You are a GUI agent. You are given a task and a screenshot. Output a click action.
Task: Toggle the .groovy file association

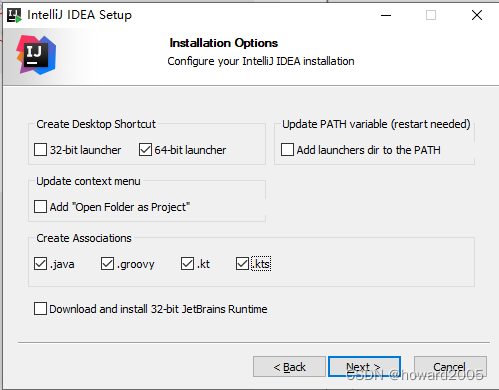107,264
